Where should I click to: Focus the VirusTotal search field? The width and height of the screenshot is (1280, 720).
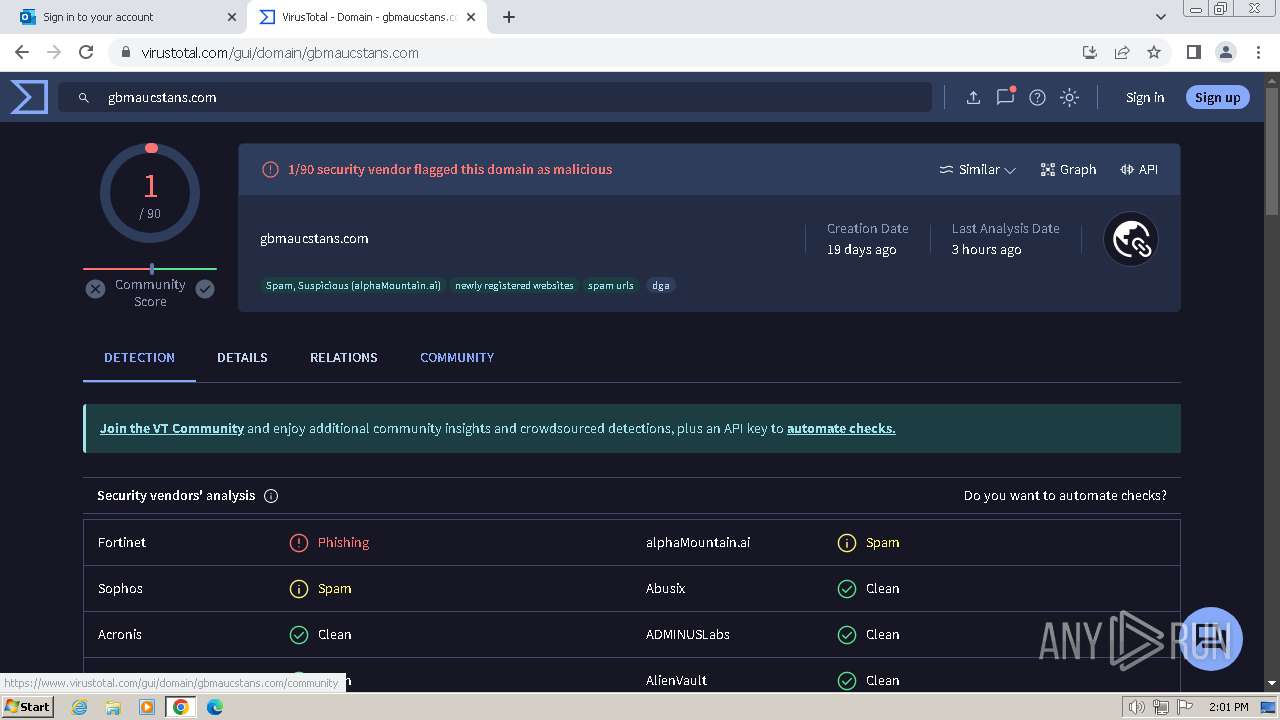(x=495, y=97)
